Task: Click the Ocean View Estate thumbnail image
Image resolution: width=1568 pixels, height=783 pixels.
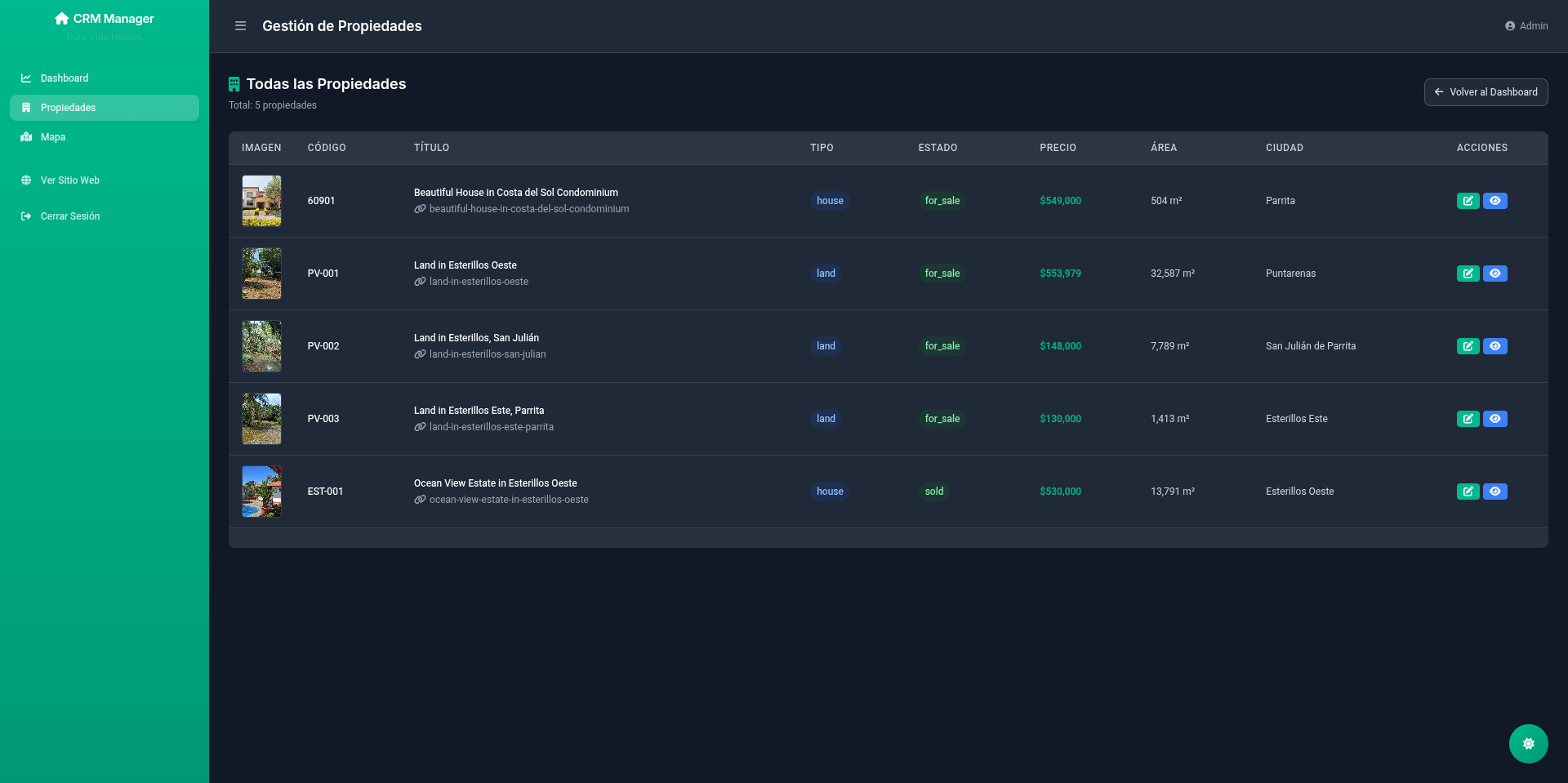Action: pos(261,492)
